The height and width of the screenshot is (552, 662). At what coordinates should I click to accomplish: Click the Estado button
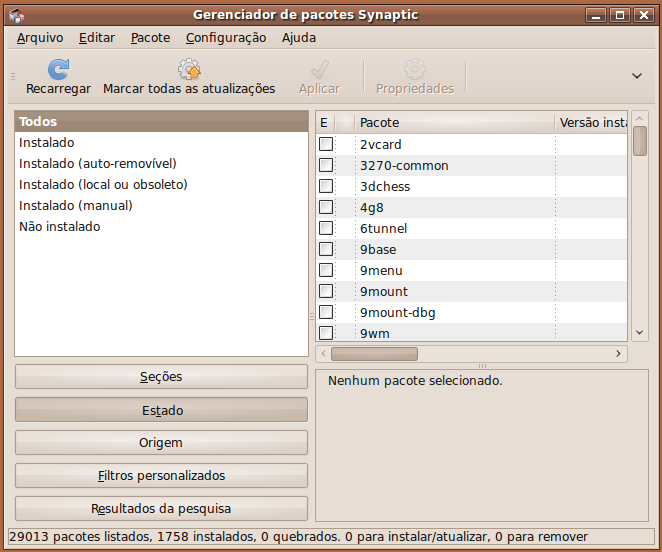pyautogui.click(x=161, y=410)
